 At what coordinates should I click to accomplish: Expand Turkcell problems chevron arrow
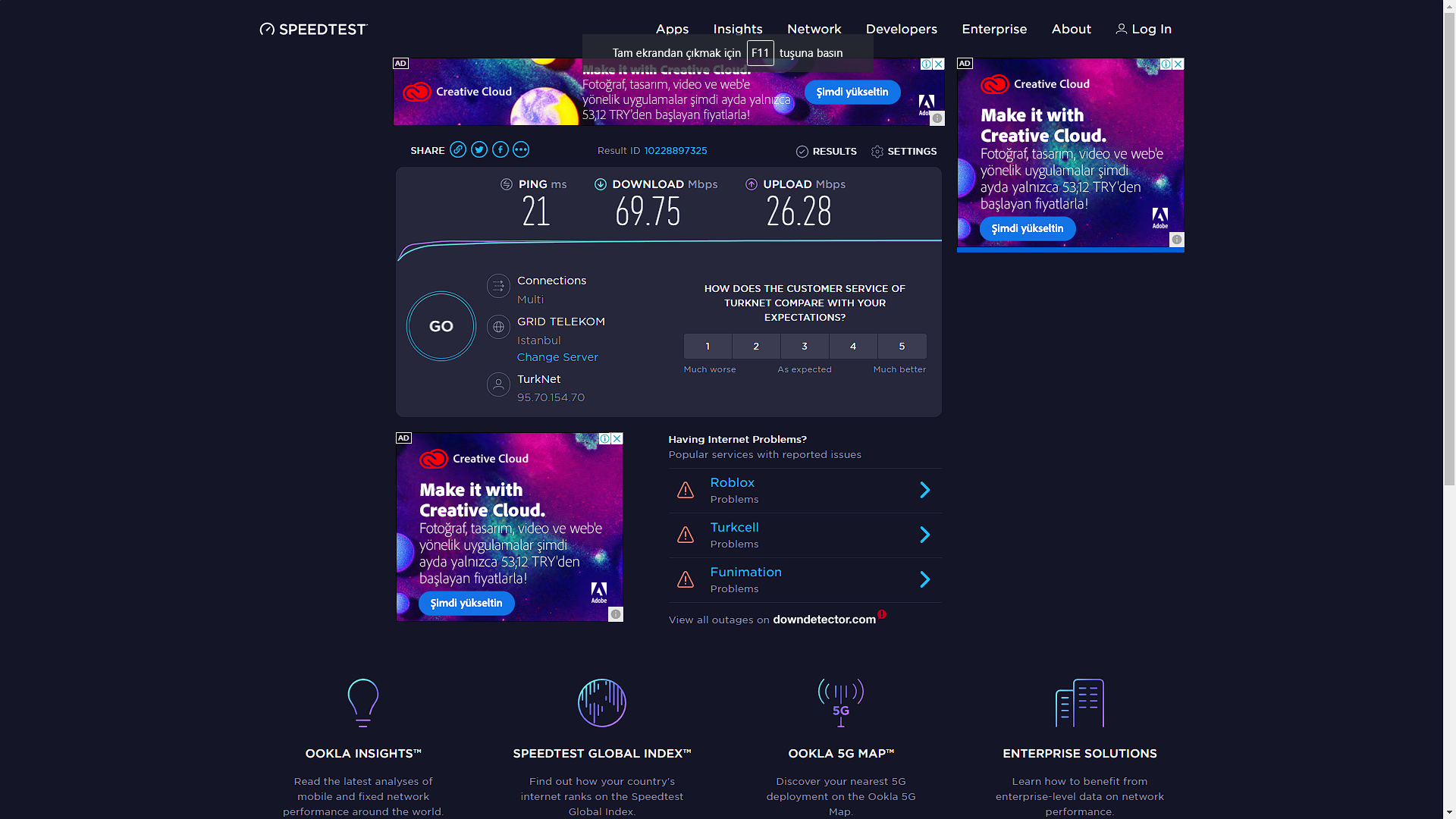click(924, 535)
